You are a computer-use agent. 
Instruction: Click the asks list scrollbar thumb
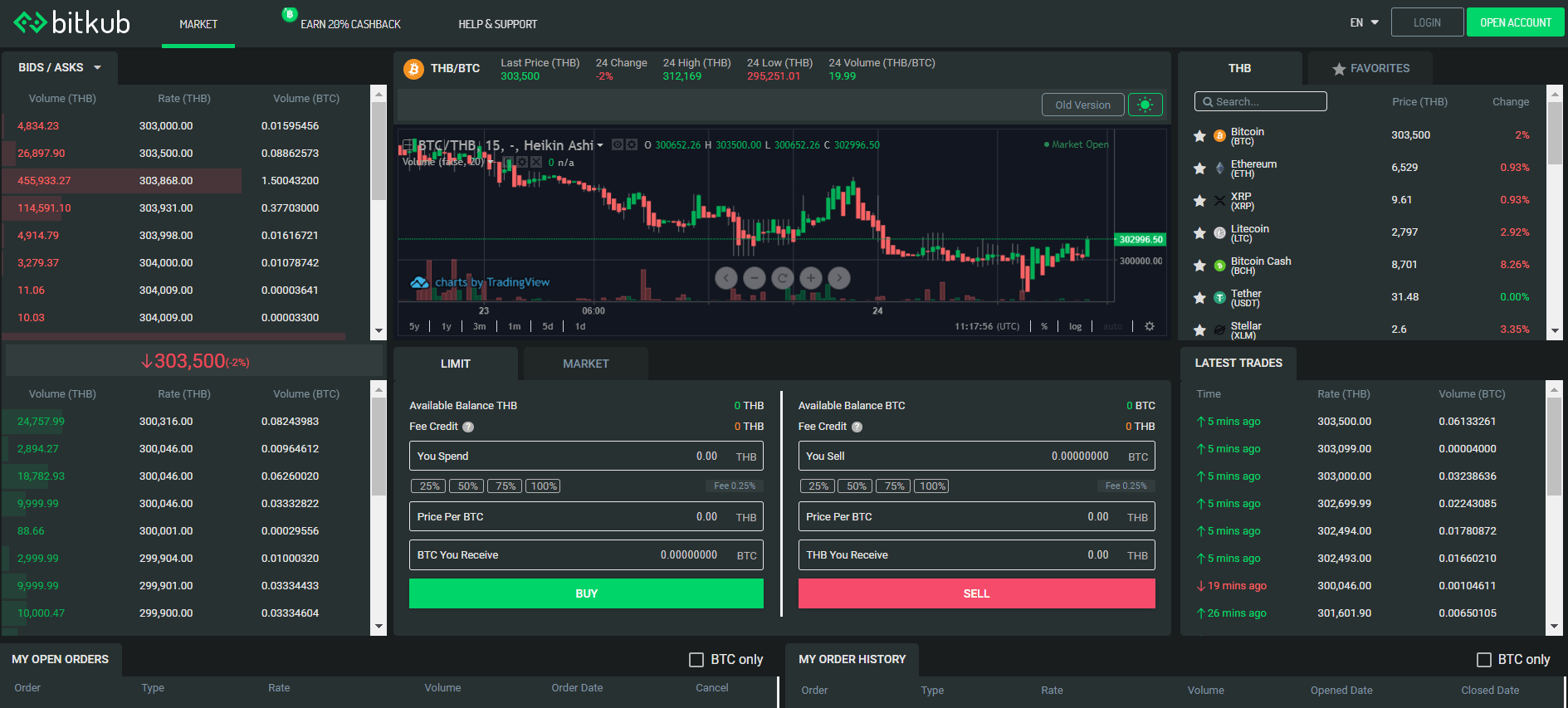(x=379, y=150)
